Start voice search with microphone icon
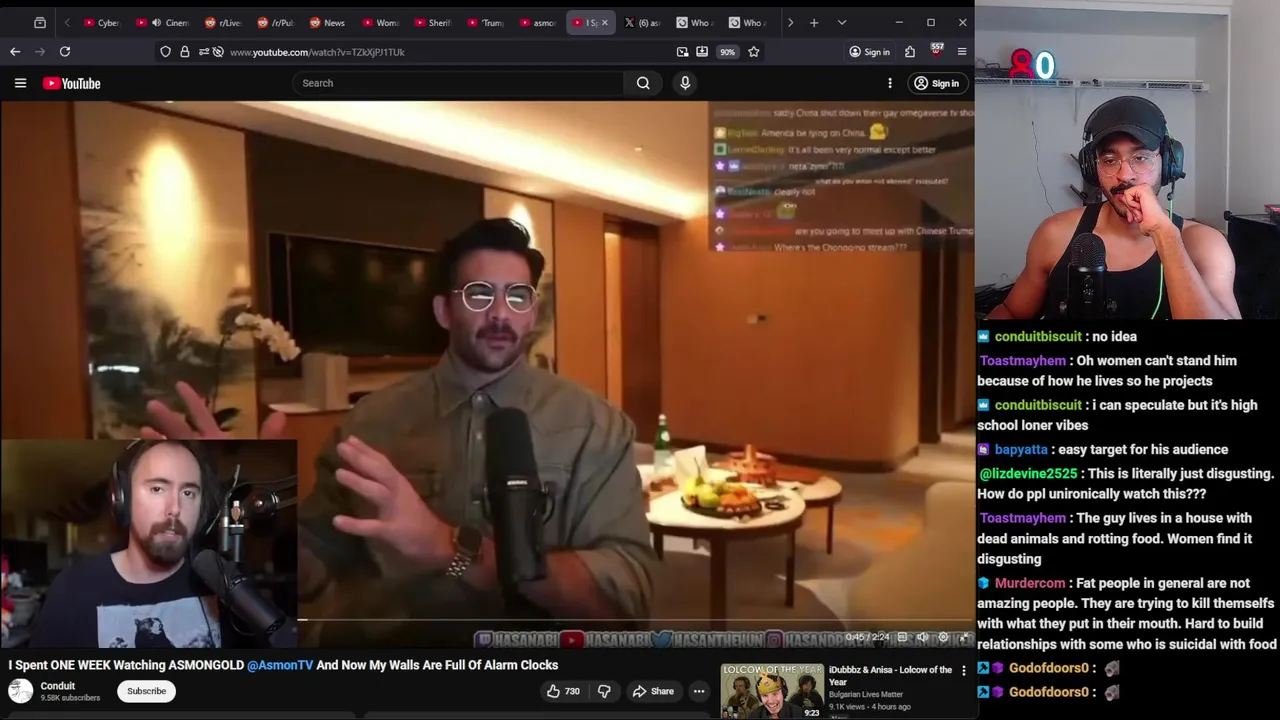The height and width of the screenshot is (720, 1280). point(685,83)
